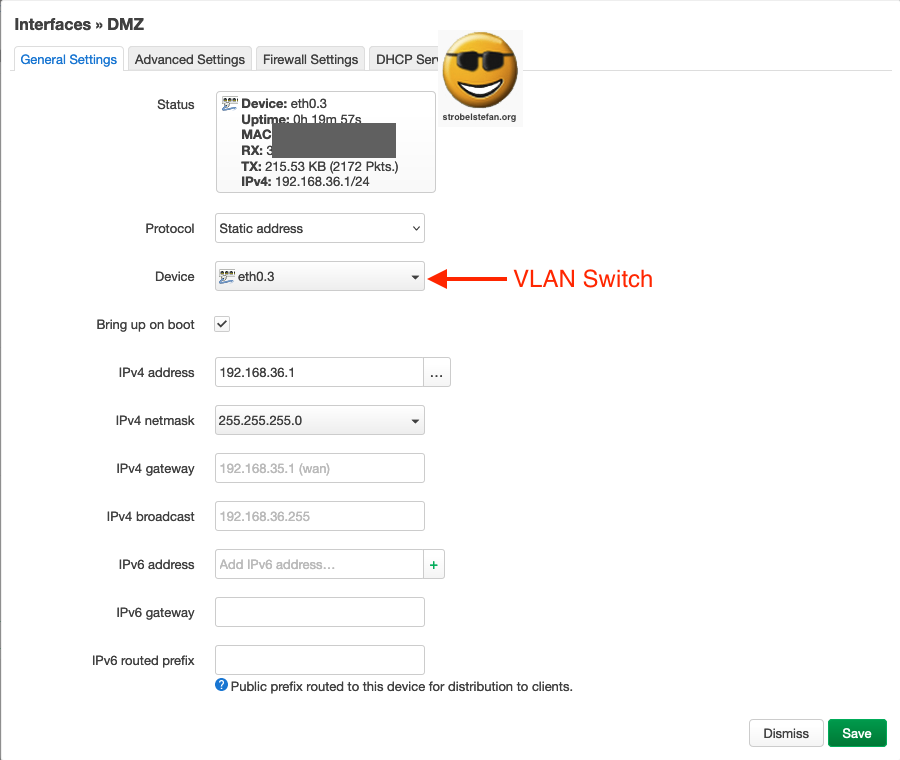The width and height of the screenshot is (900, 760).
Task: Toggle the Bring up on boot checkbox
Action: (221, 324)
